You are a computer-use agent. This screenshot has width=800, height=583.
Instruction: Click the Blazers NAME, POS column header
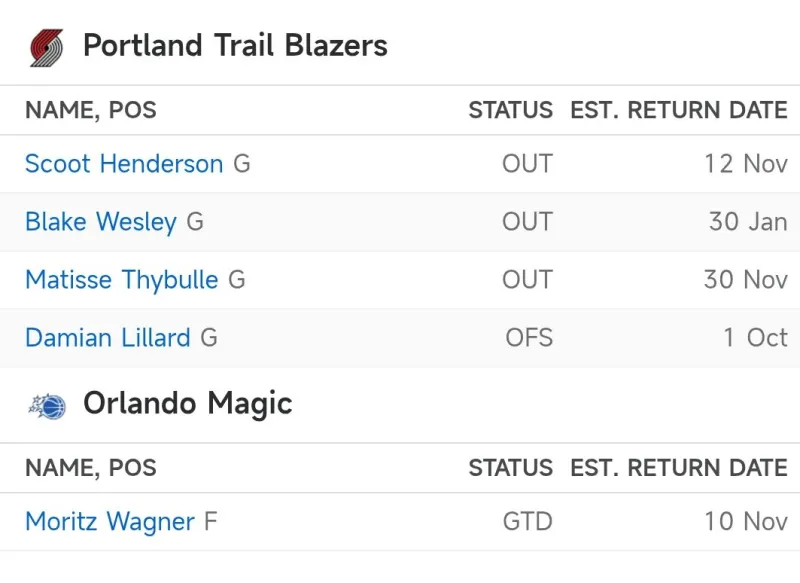(91, 110)
